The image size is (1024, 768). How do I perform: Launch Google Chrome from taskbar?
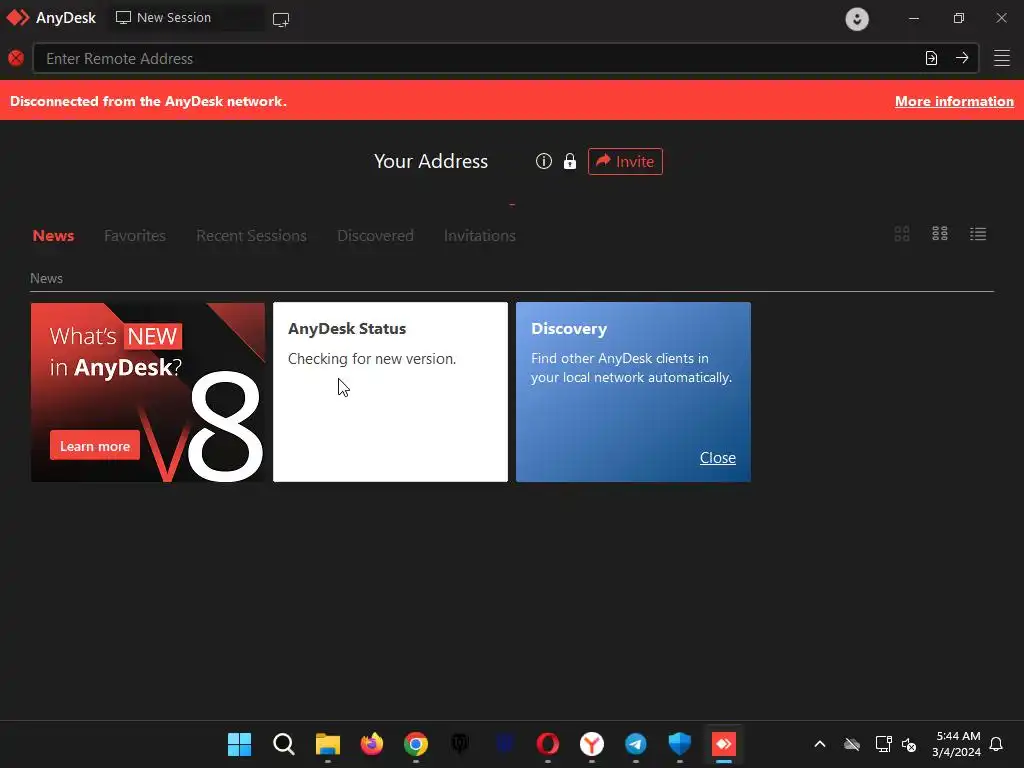coord(416,744)
